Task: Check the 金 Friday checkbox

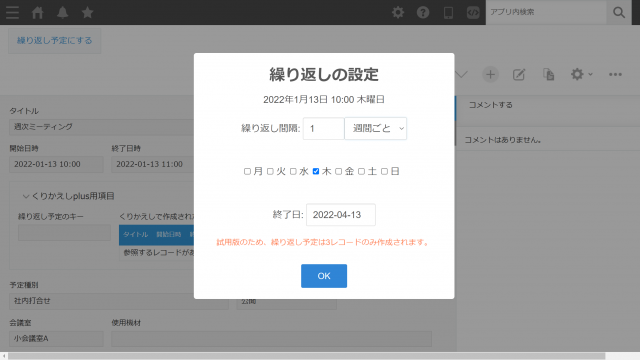Action: [338, 171]
